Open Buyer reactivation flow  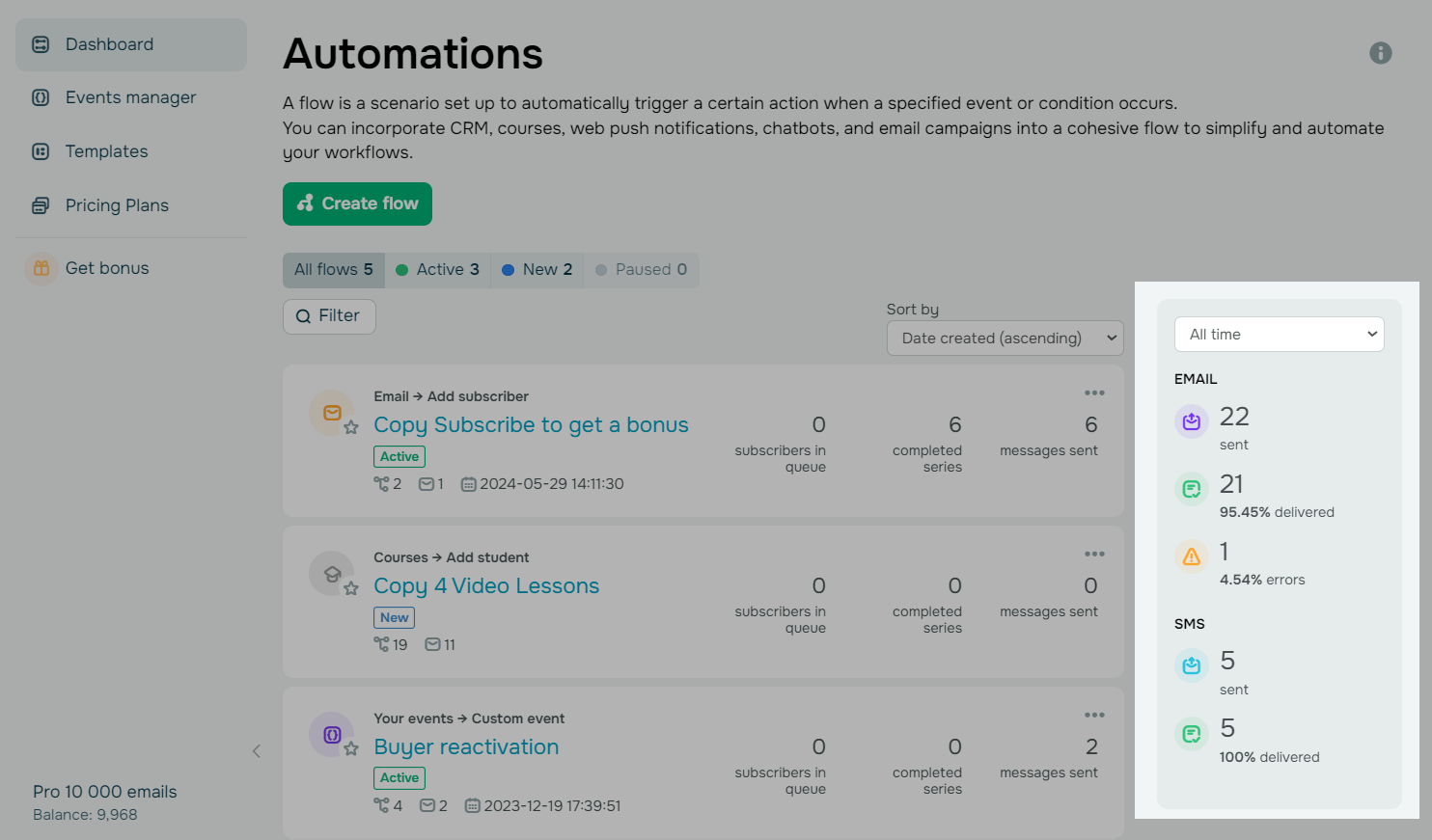pos(466,747)
